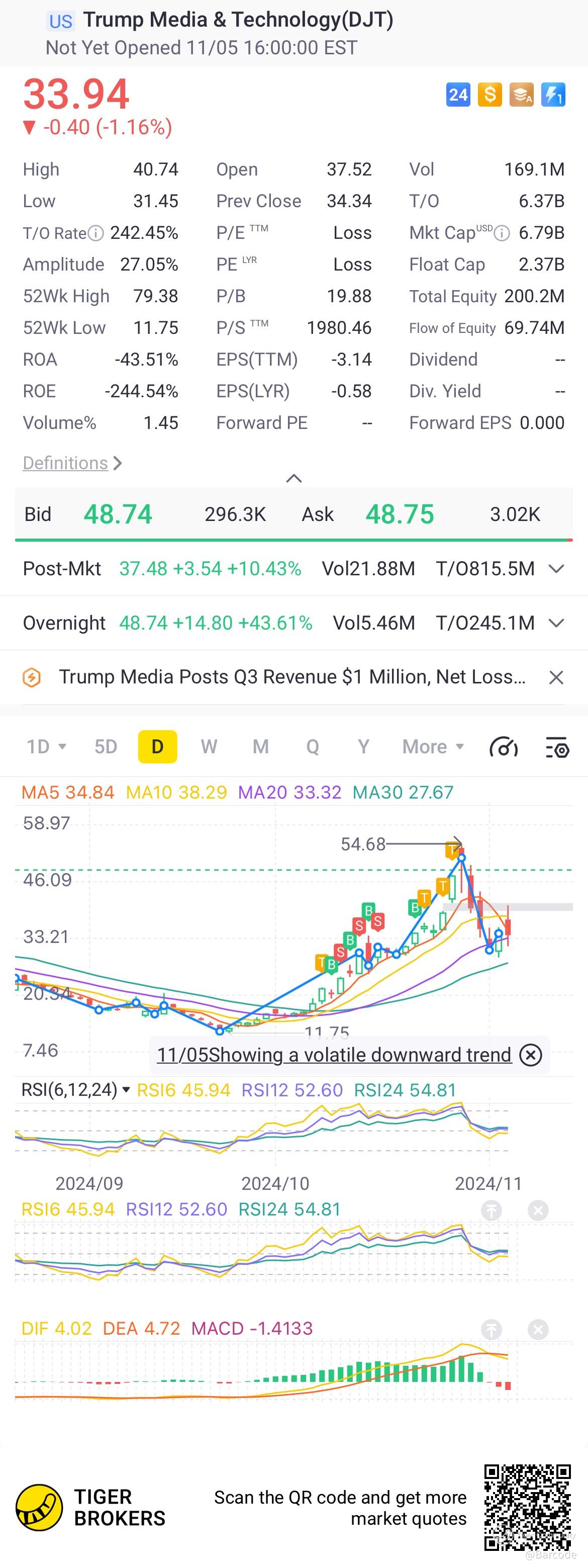Dismiss the Trump Media Q3 news banner
This screenshot has width=588, height=1568.
point(556,677)
